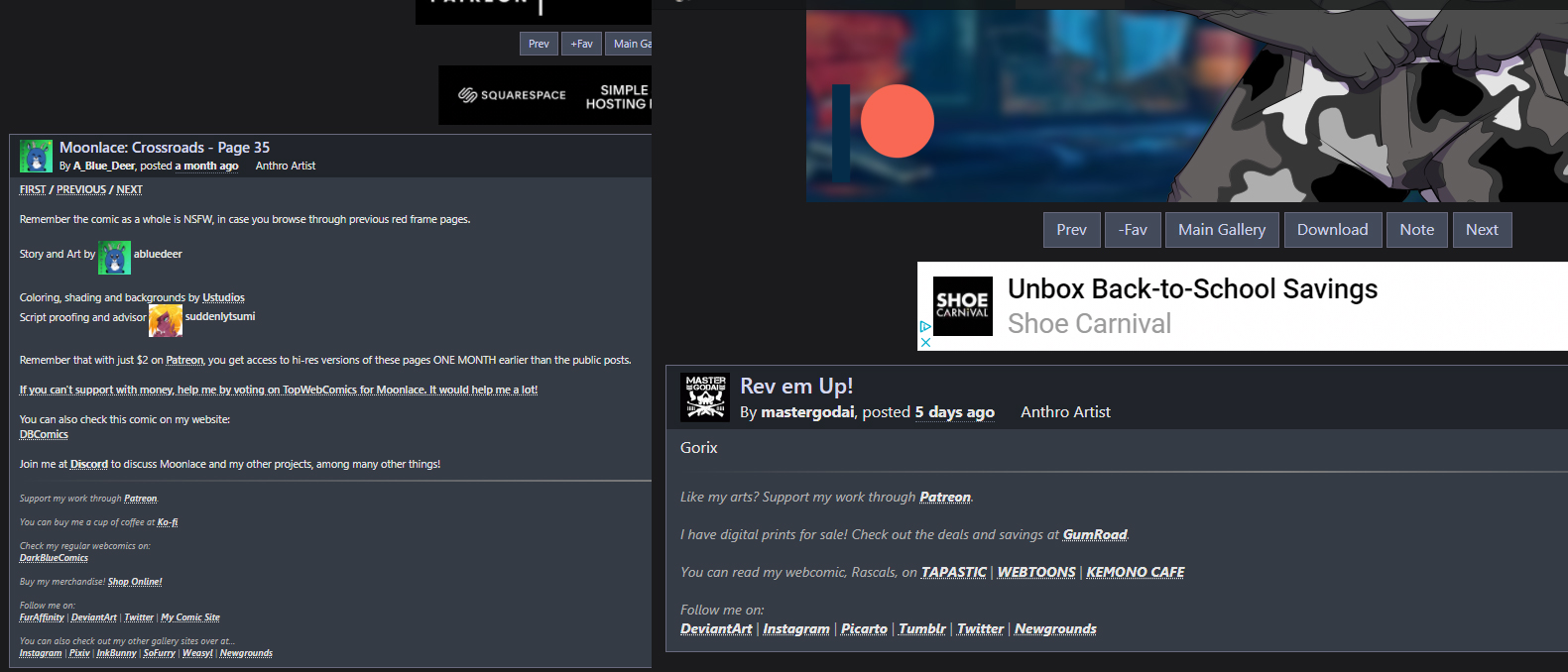Image resolution: width=1568 pixels, height=672 pixels.
Task: Read Rascals on WEBTOONS
Action: pyautogui.click(x=1036, y=572)
